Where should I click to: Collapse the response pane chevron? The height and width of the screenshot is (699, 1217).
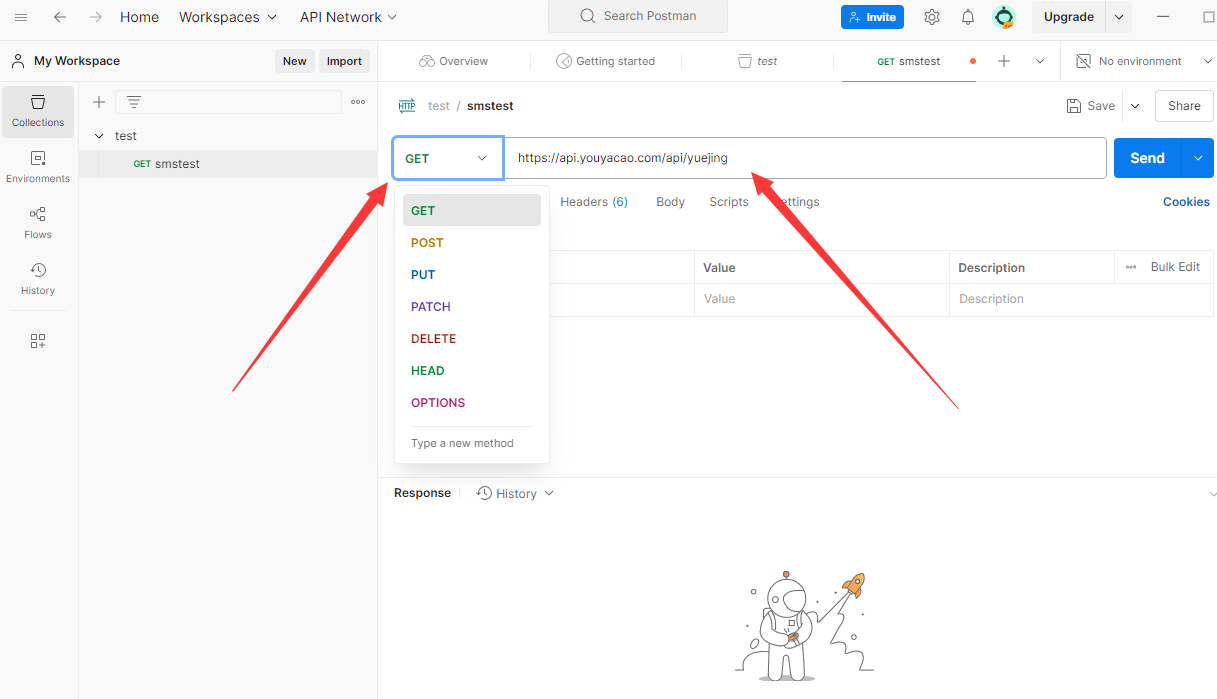(x=1212, y=494)
